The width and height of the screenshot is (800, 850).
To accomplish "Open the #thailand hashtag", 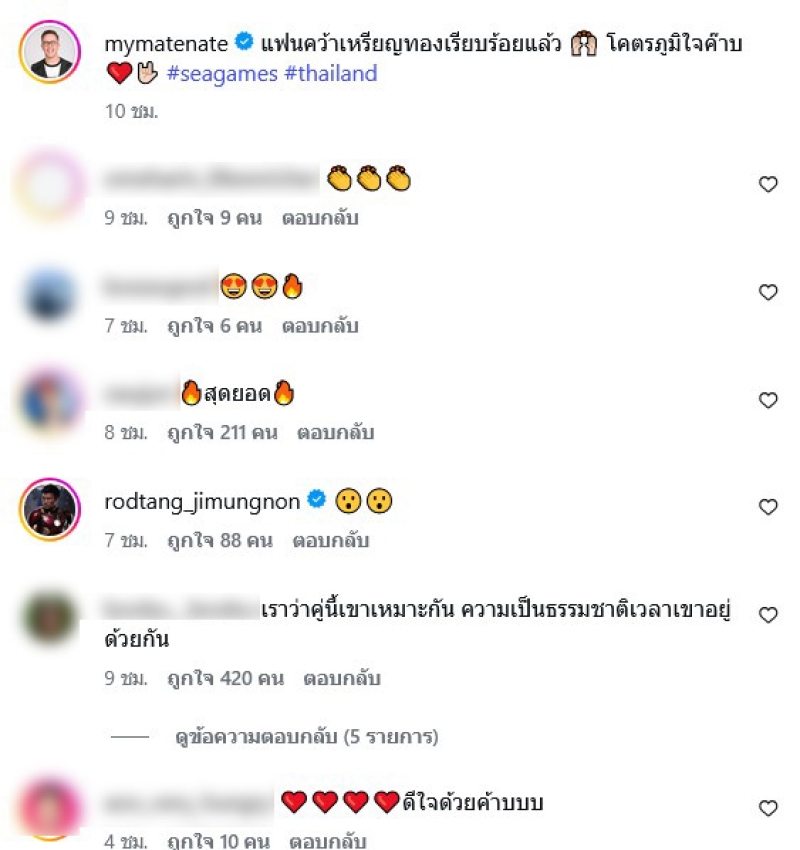I will 331,73.
